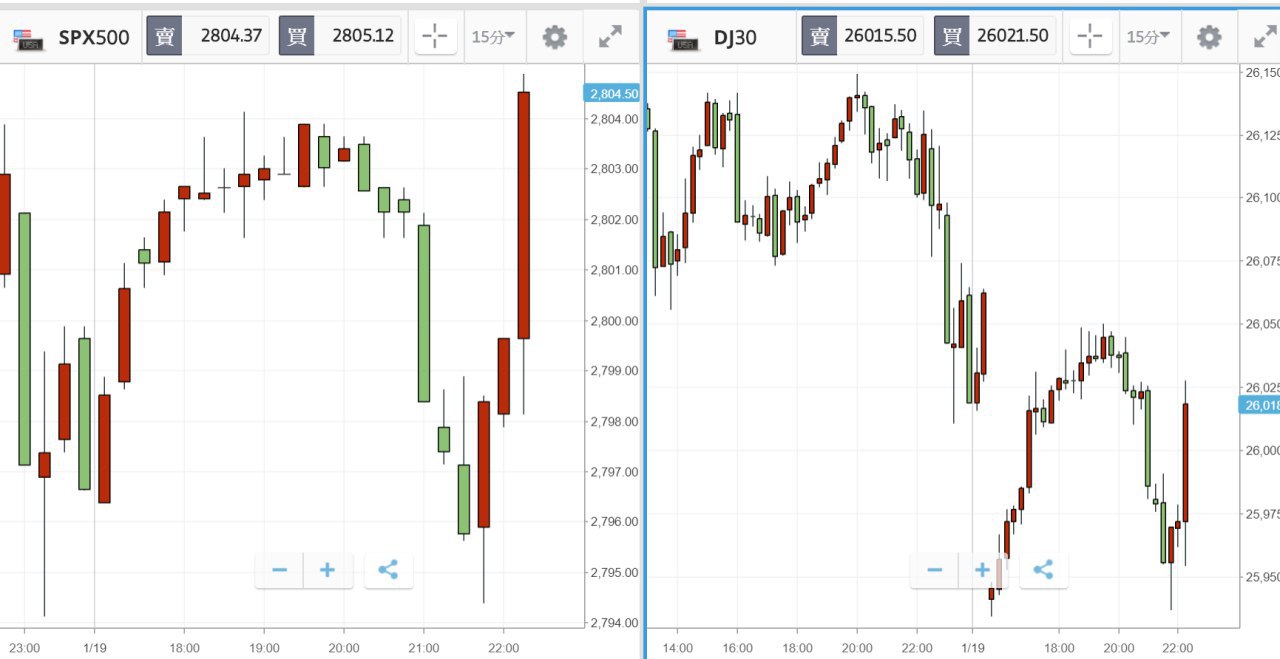Share the SPX500 chart
The image size is (1280, 659).
[x=388, y=570]
